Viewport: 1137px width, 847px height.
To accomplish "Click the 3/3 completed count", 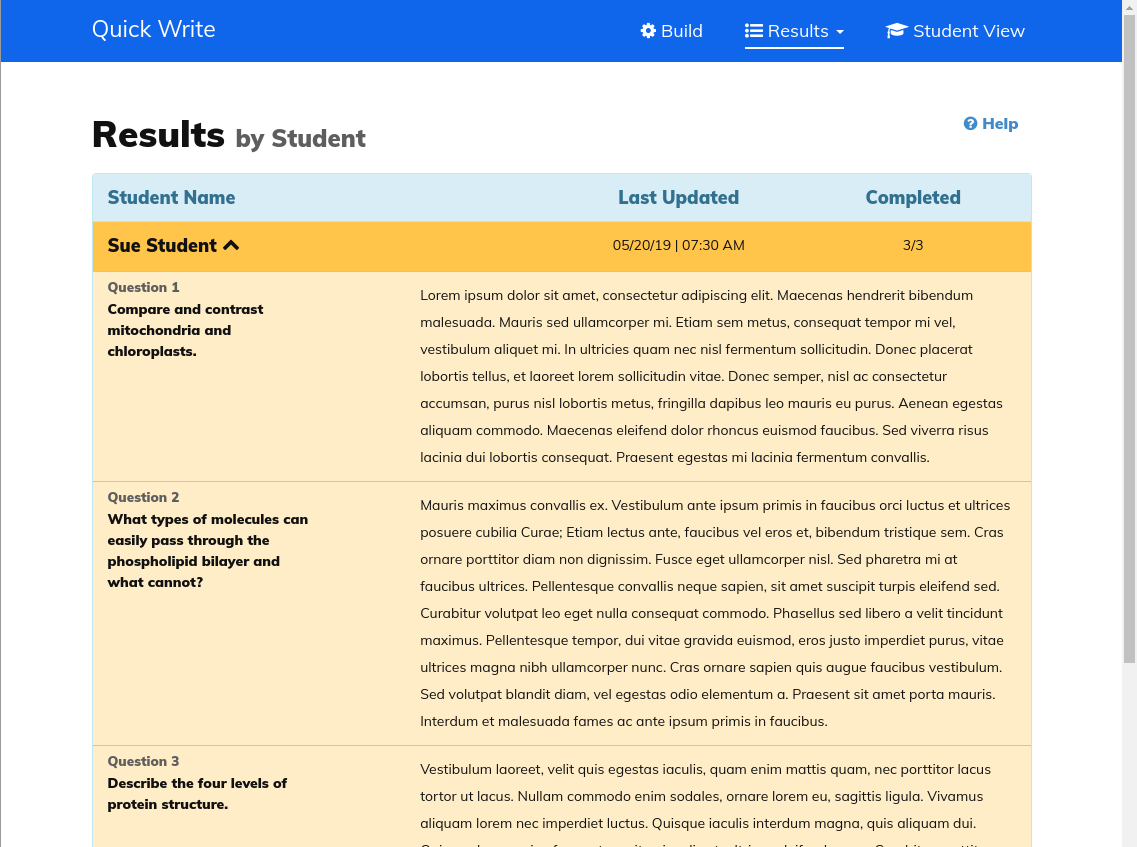I will [x=913, y=245].
